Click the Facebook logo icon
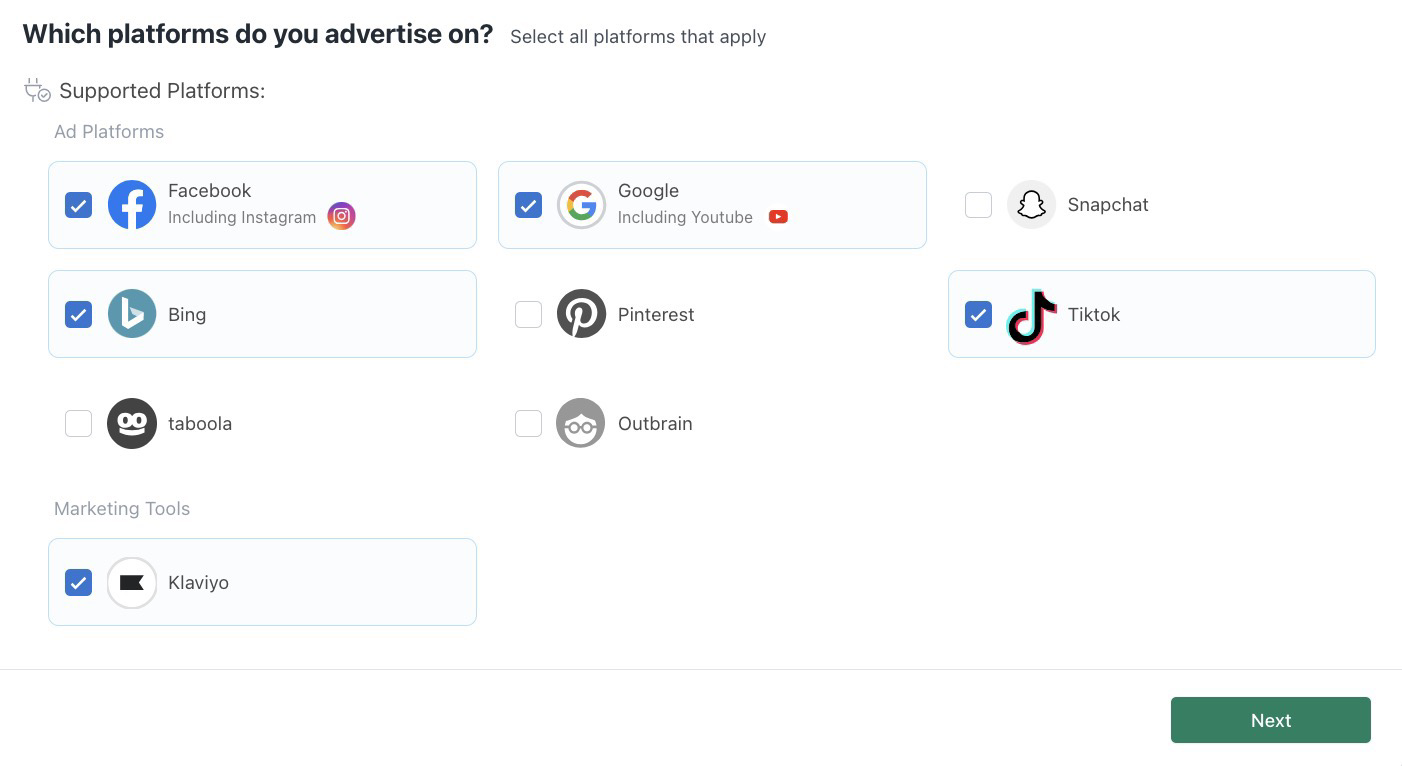 coord(132,205)
